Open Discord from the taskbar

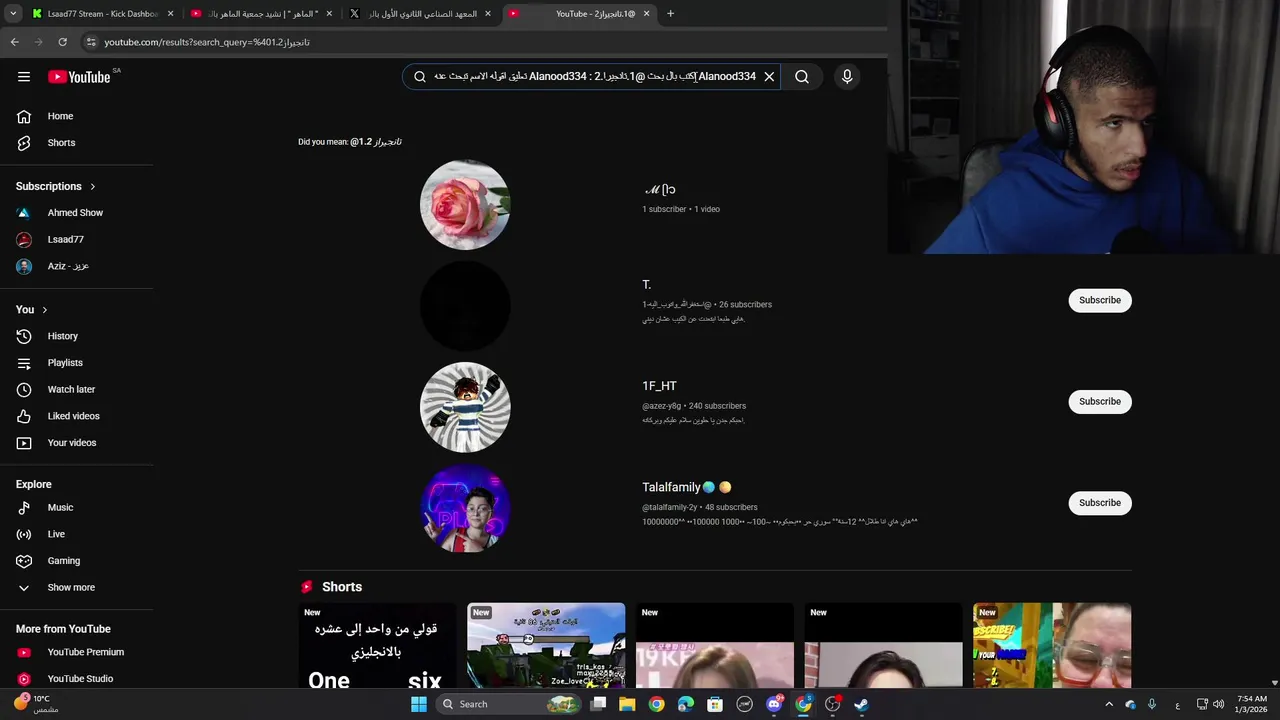[774, 704]
